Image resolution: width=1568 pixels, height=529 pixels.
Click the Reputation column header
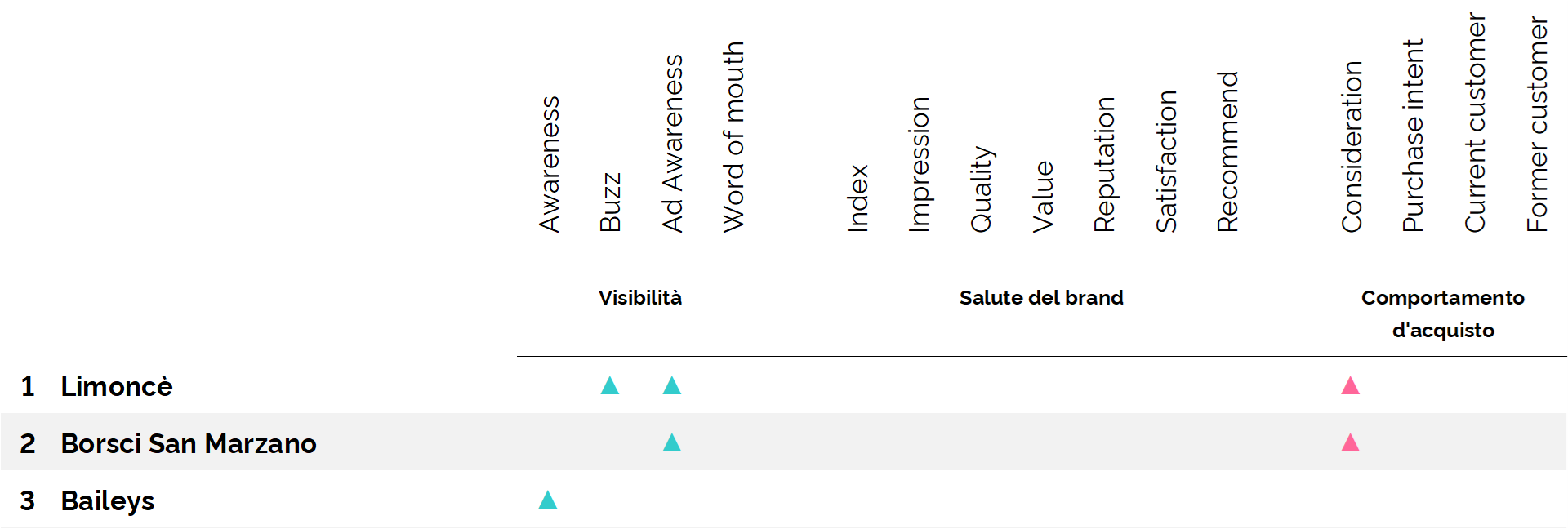[1105, 165]
